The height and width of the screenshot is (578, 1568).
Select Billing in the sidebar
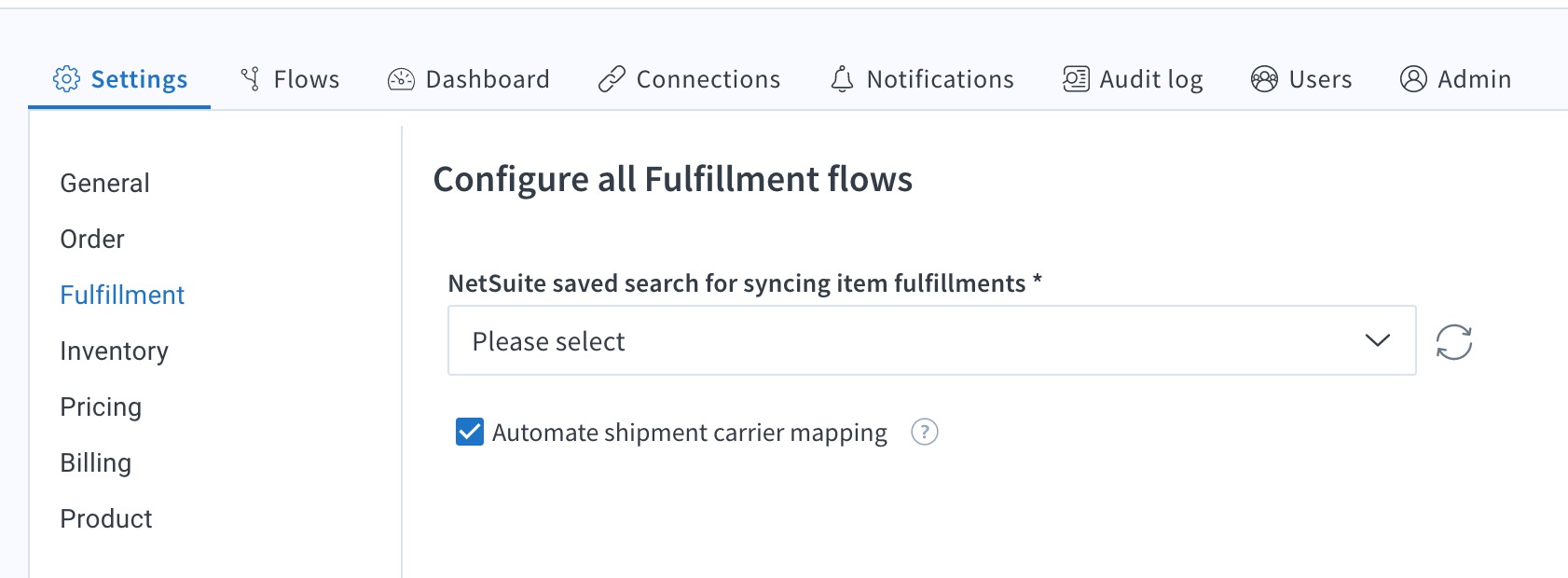95,463
